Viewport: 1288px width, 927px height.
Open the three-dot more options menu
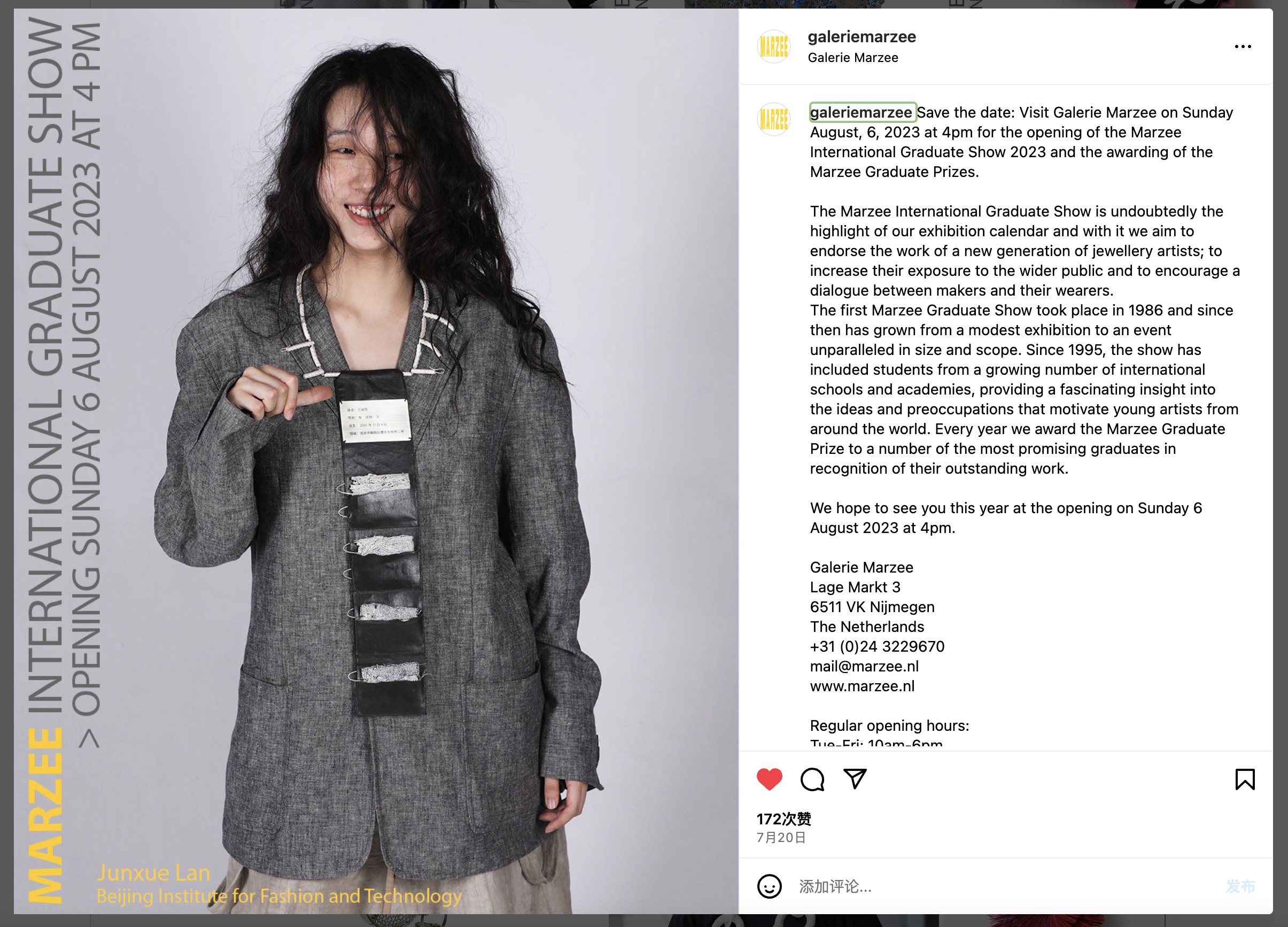coord(1243,47)
